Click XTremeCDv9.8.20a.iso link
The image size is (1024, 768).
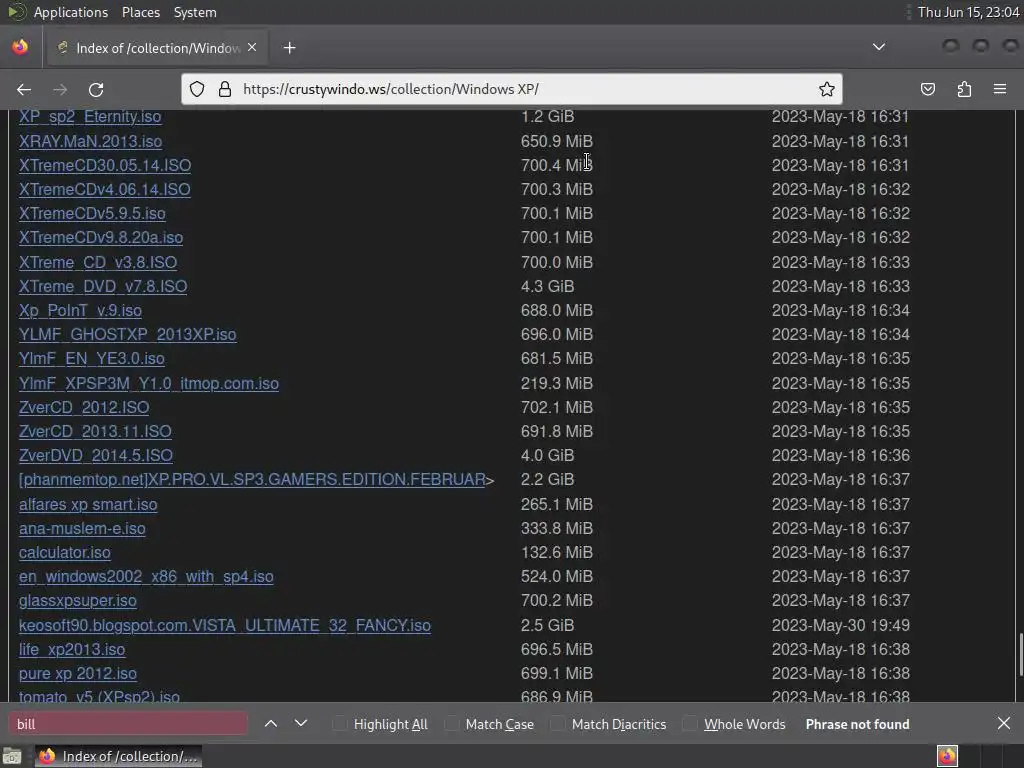(x=101, y=237)
